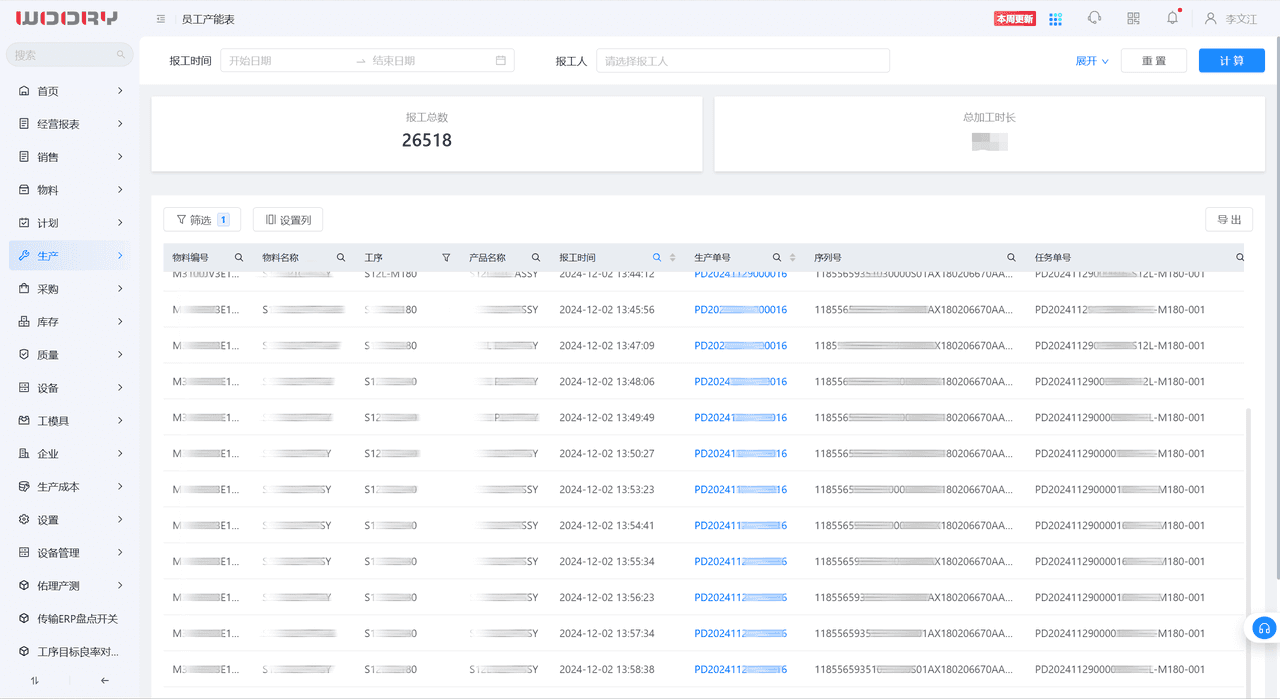Open the QR code icon in header
Viewport: 1280px width, 699px height.
(x=1133, y=18)
